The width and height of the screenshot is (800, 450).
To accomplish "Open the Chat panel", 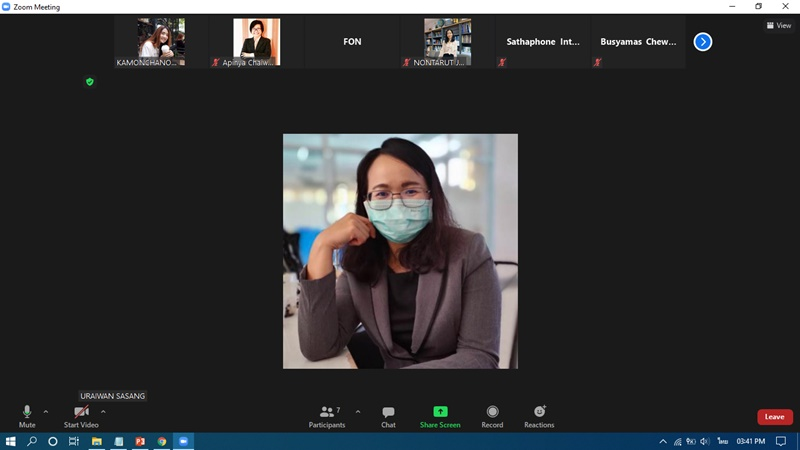I will coord(388,416).
